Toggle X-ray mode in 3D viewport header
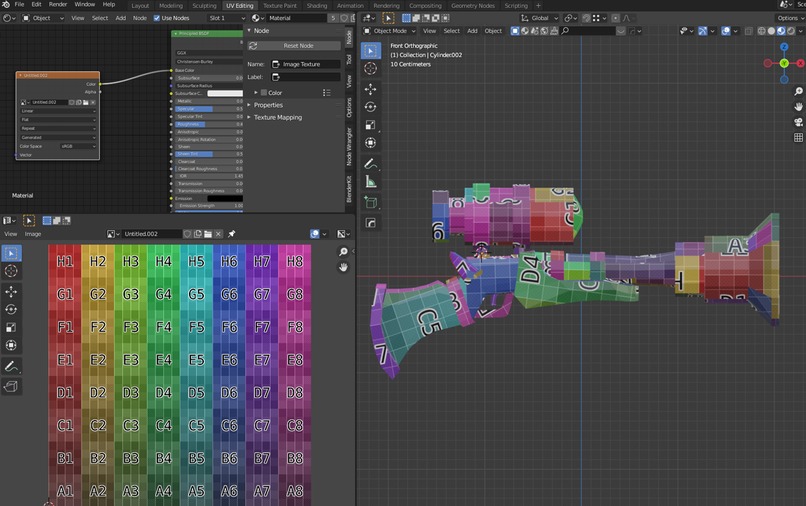 pyautogui.click(x=748, y=31)
